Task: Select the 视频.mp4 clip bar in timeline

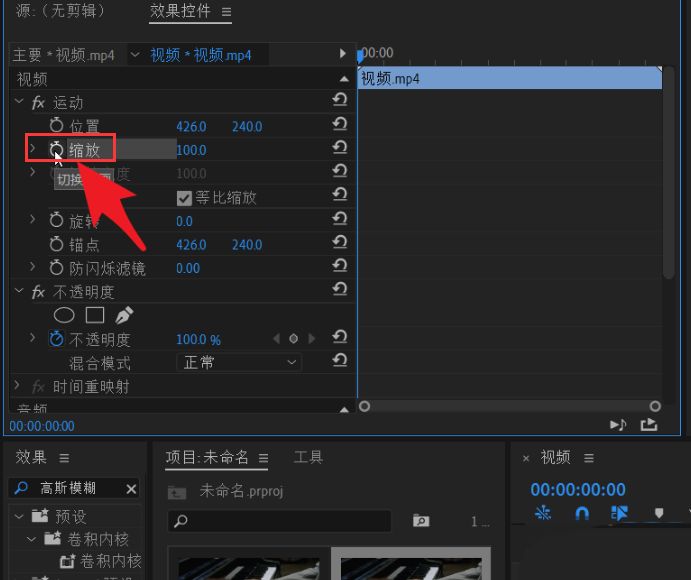Action: coord(510,78)
